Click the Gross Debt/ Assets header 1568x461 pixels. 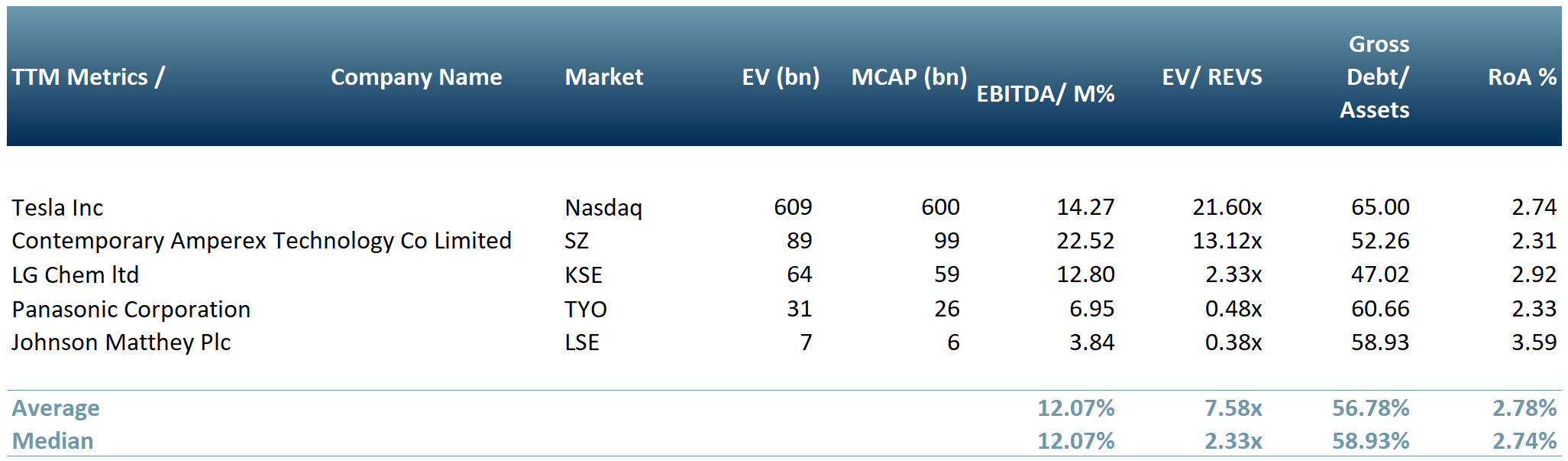coord(1377,77)
